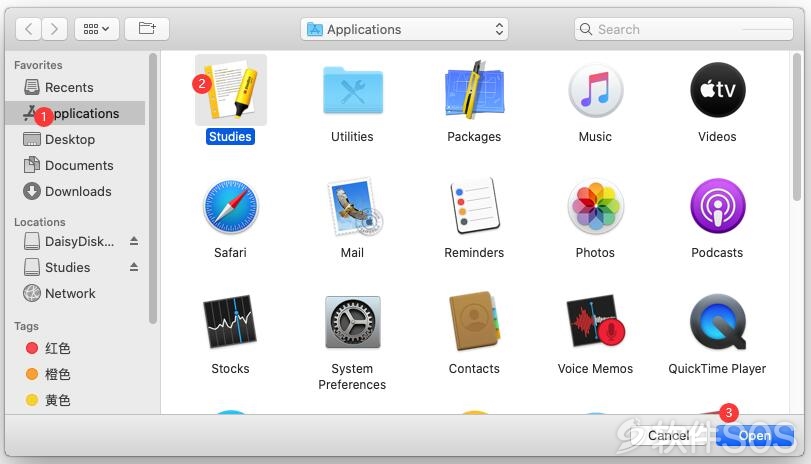Click the Open button
The height and width of the screenshot is (464, 811).
pos(755,436)
